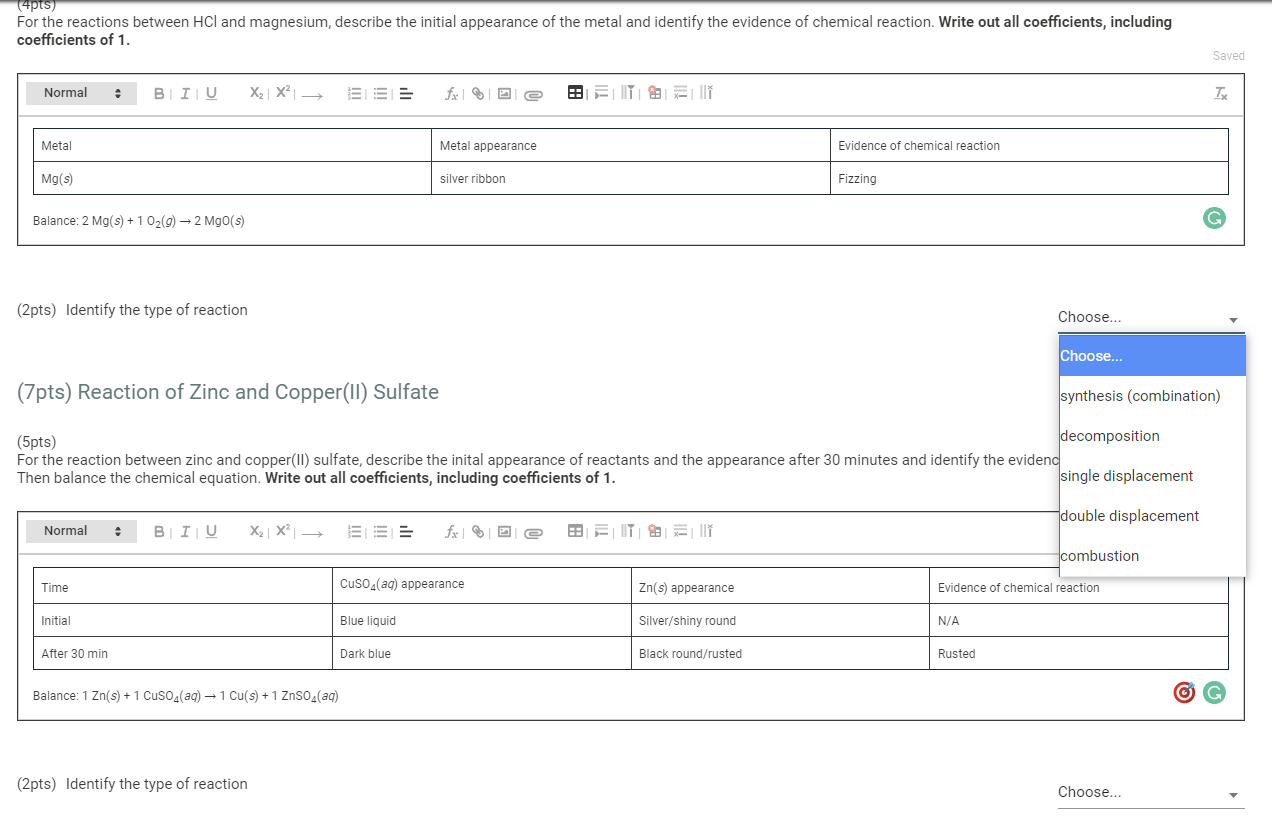Open Grammarly icon in magnesium editor

tap(1213, 218)
